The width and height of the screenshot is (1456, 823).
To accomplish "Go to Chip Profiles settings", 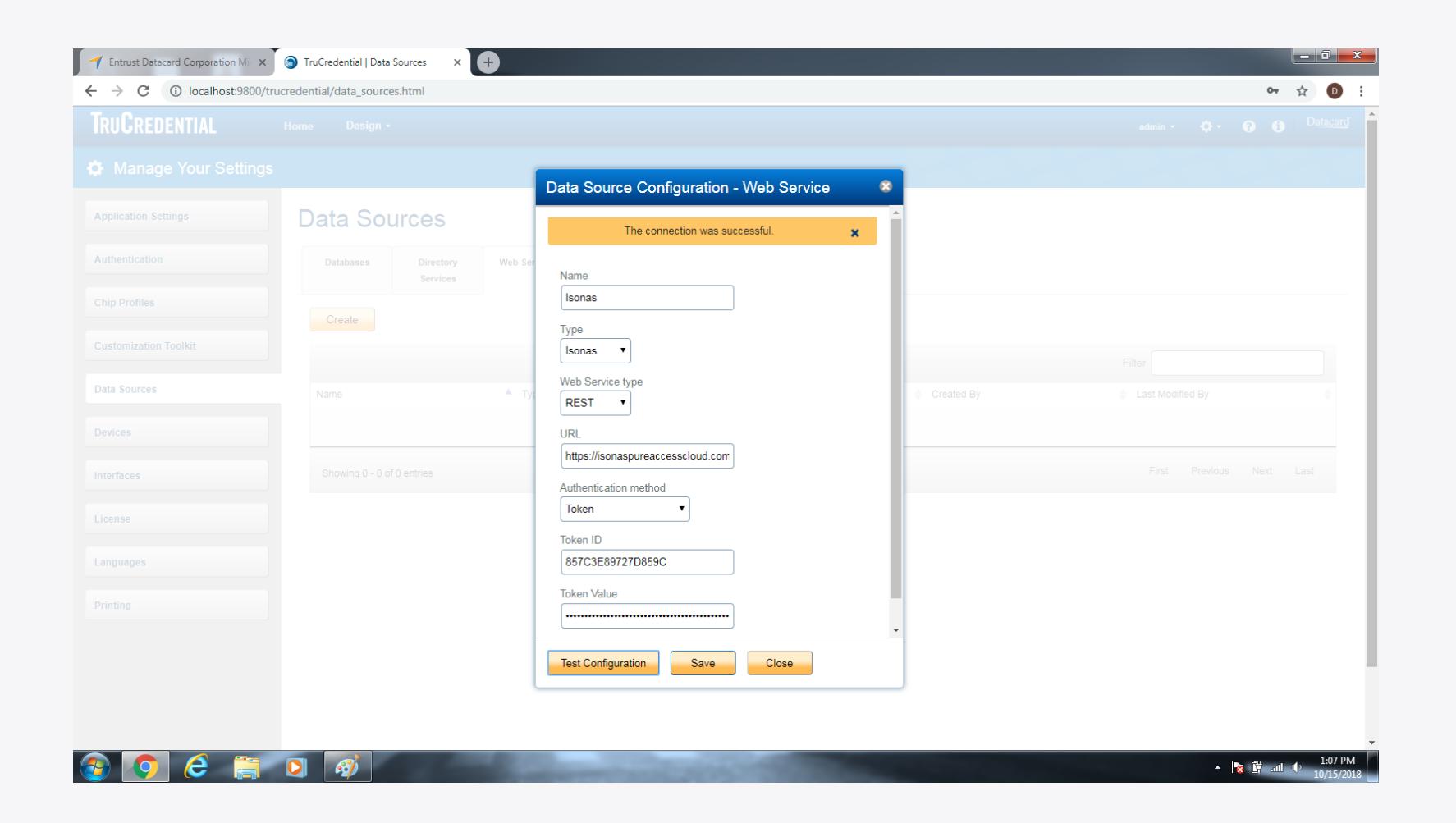I will 176,303.
